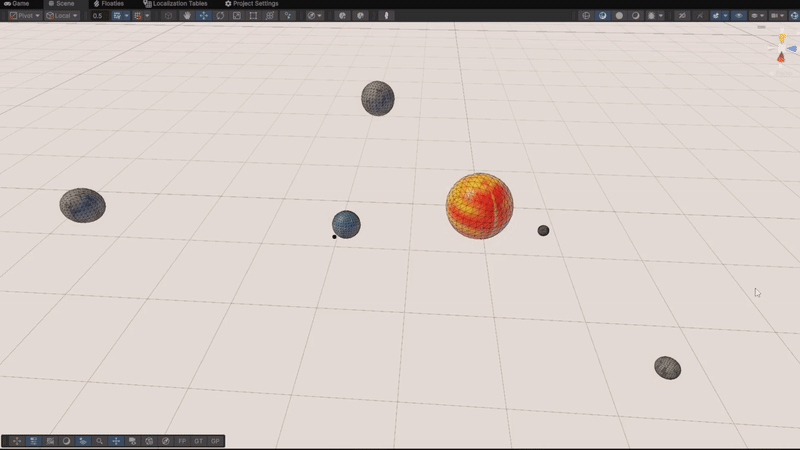
Task: Open the Pivot handle position dropdown
Action: [x=24, y=16]
